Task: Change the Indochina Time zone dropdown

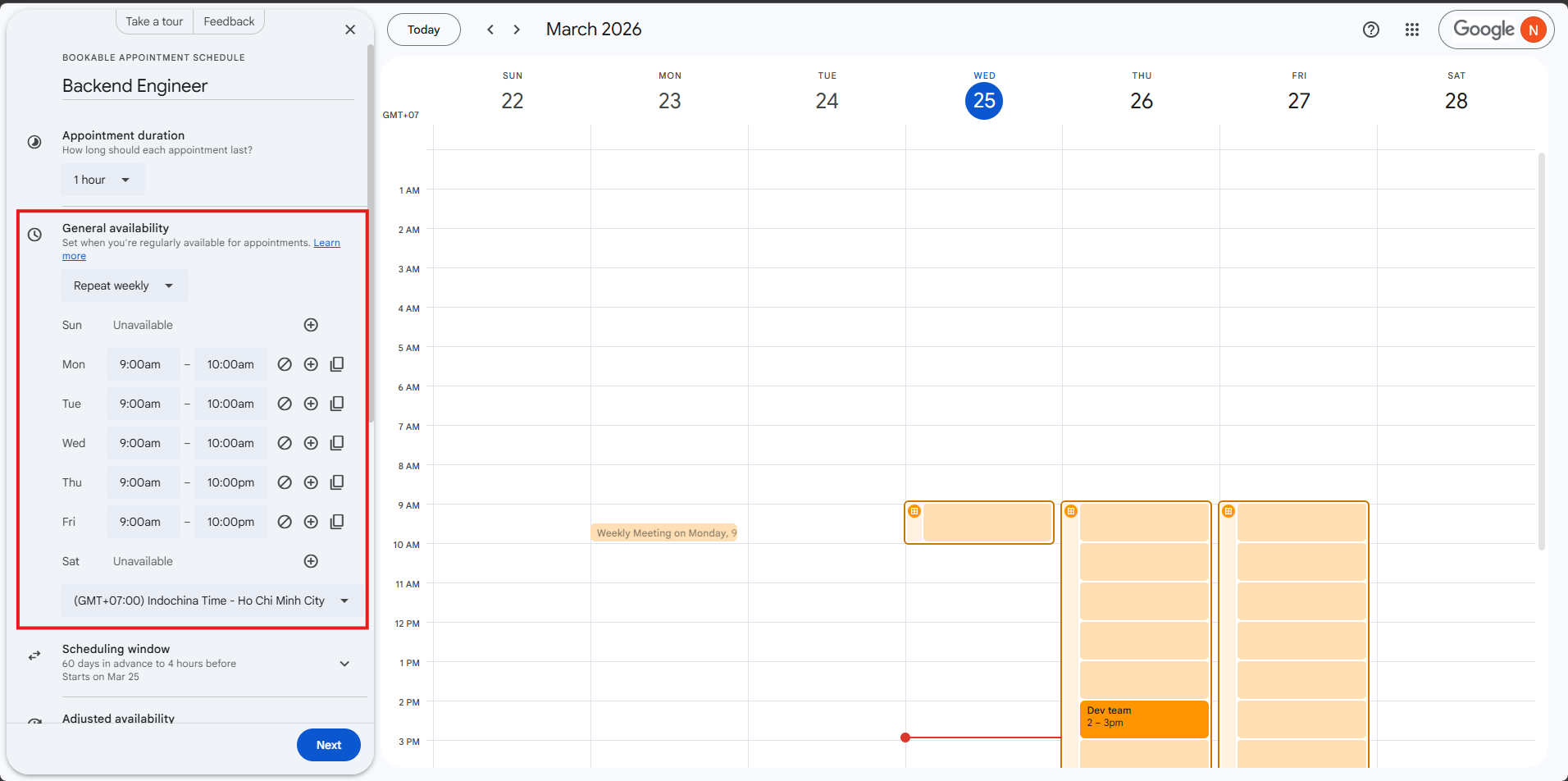Action: [x=210, y=601]
